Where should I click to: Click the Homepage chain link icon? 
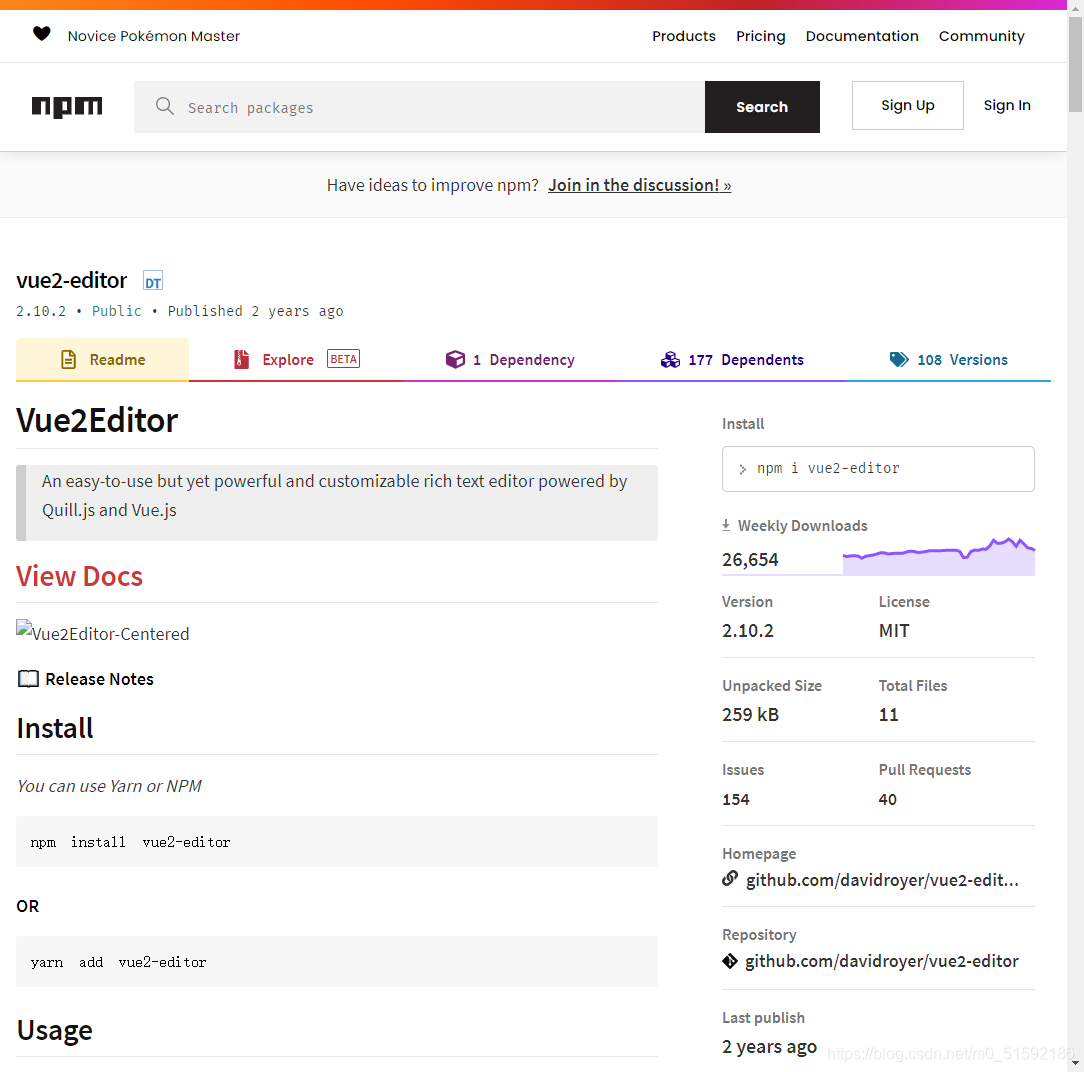pos(730,878)
